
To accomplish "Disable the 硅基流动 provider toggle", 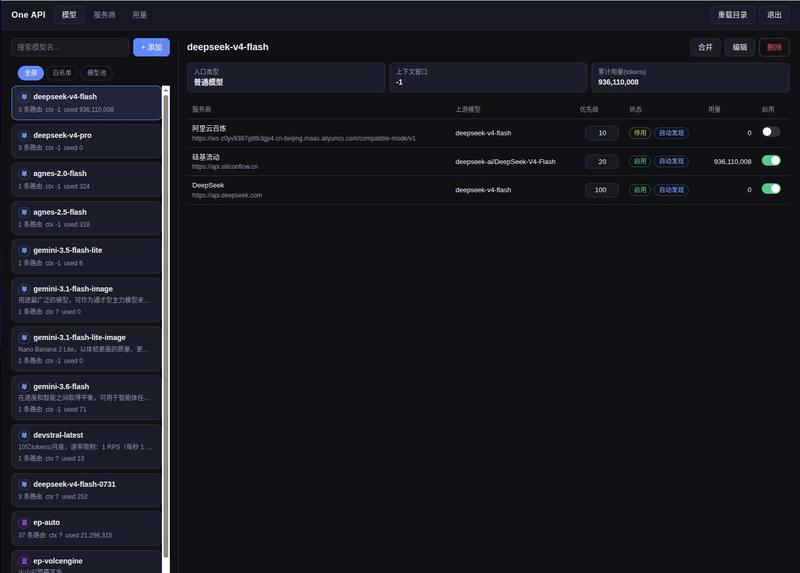I will point(771,161).
